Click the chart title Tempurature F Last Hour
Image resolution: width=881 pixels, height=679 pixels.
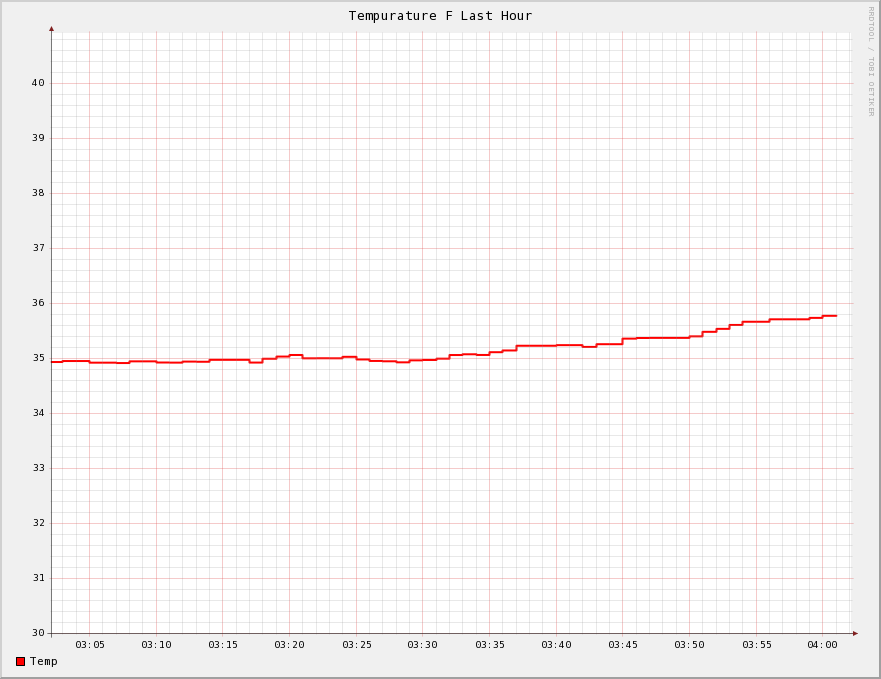tap(440, 16)
